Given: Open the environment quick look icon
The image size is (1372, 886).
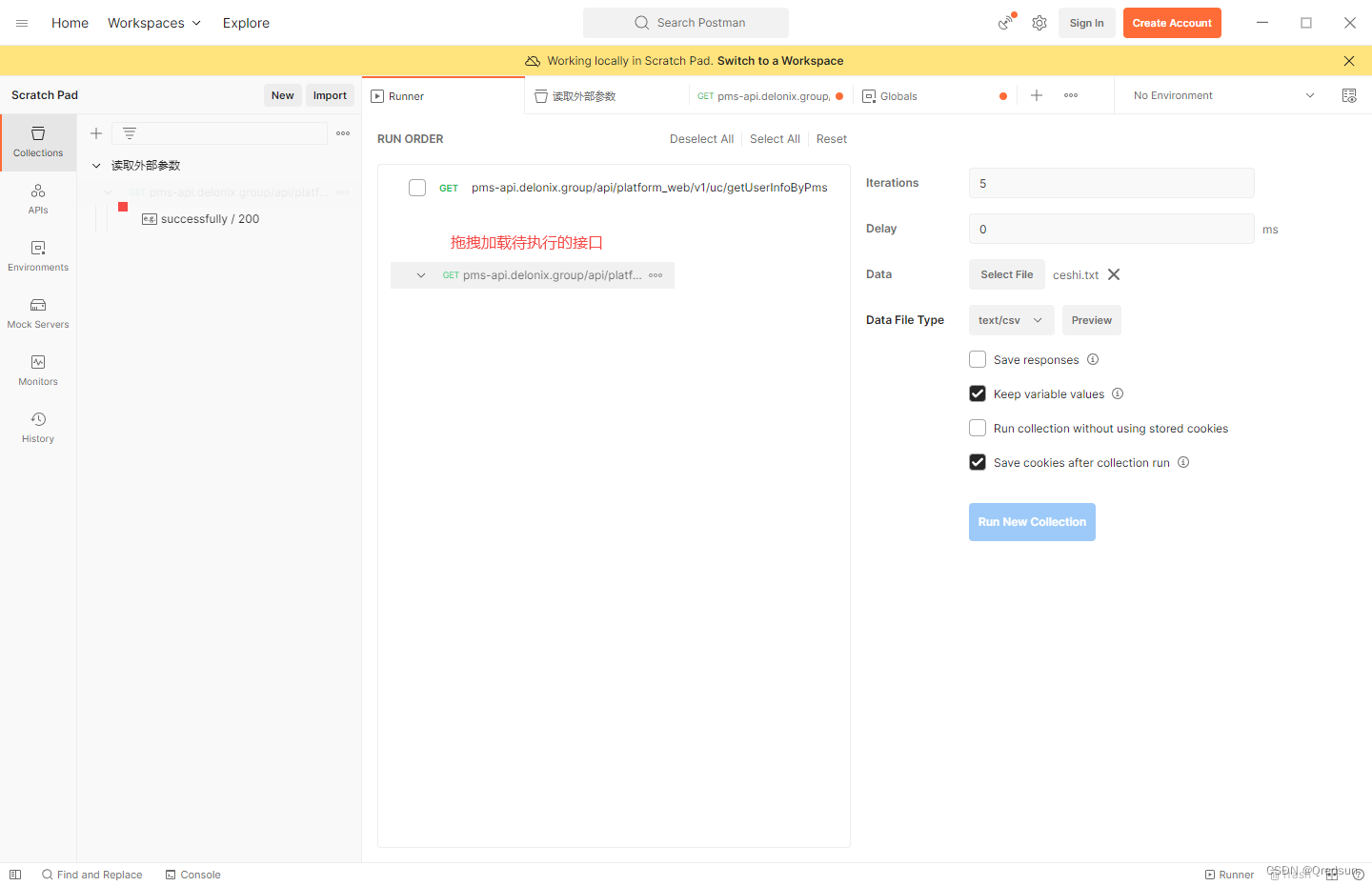Looking at the screenshot, I should (1349, 95).
